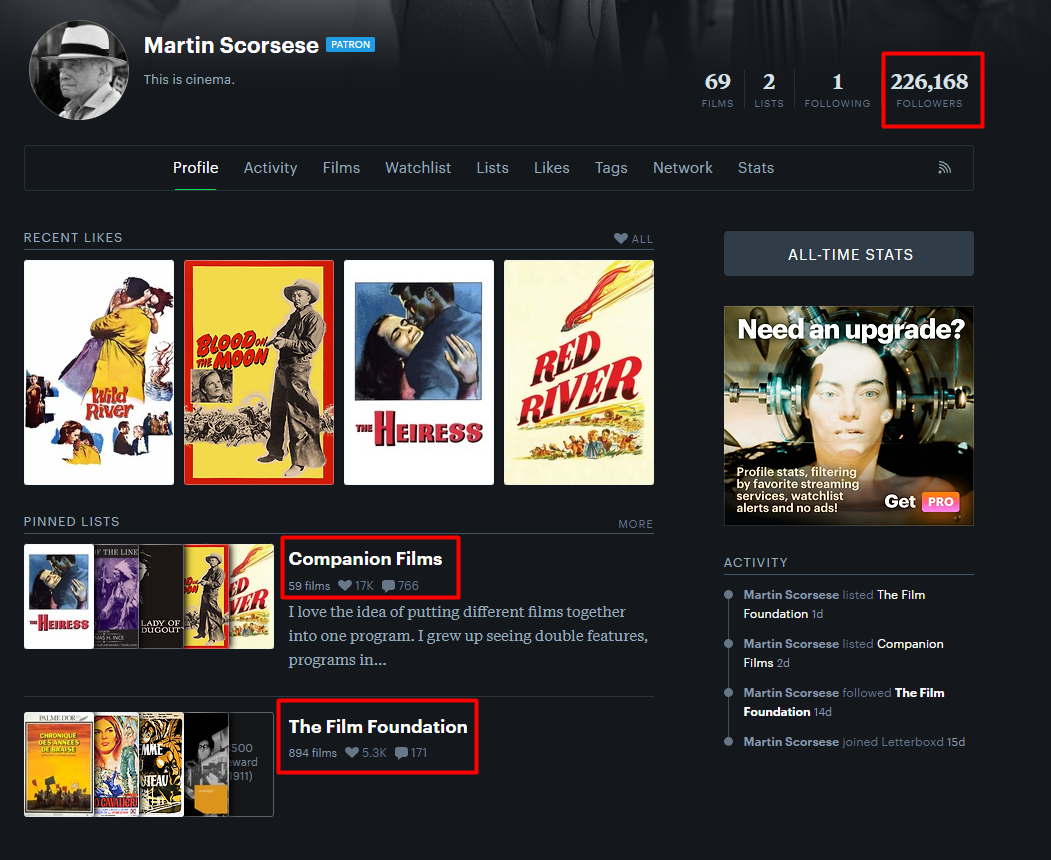1051x860 pixels.
Task: Click the Get PRO upgrade button
Action: (x=921, y=501)
